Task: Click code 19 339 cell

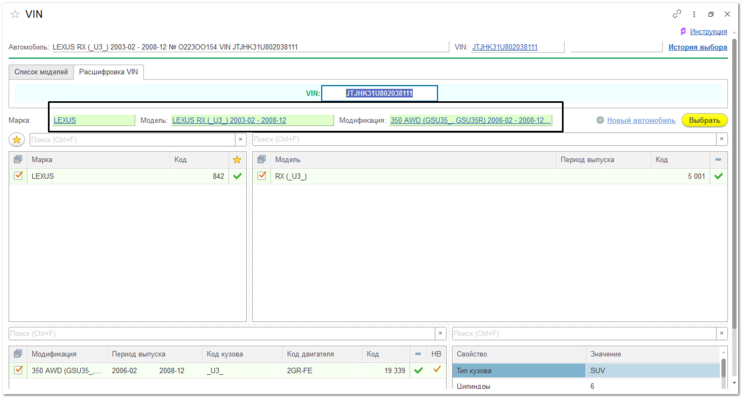Action: point(386,371)
